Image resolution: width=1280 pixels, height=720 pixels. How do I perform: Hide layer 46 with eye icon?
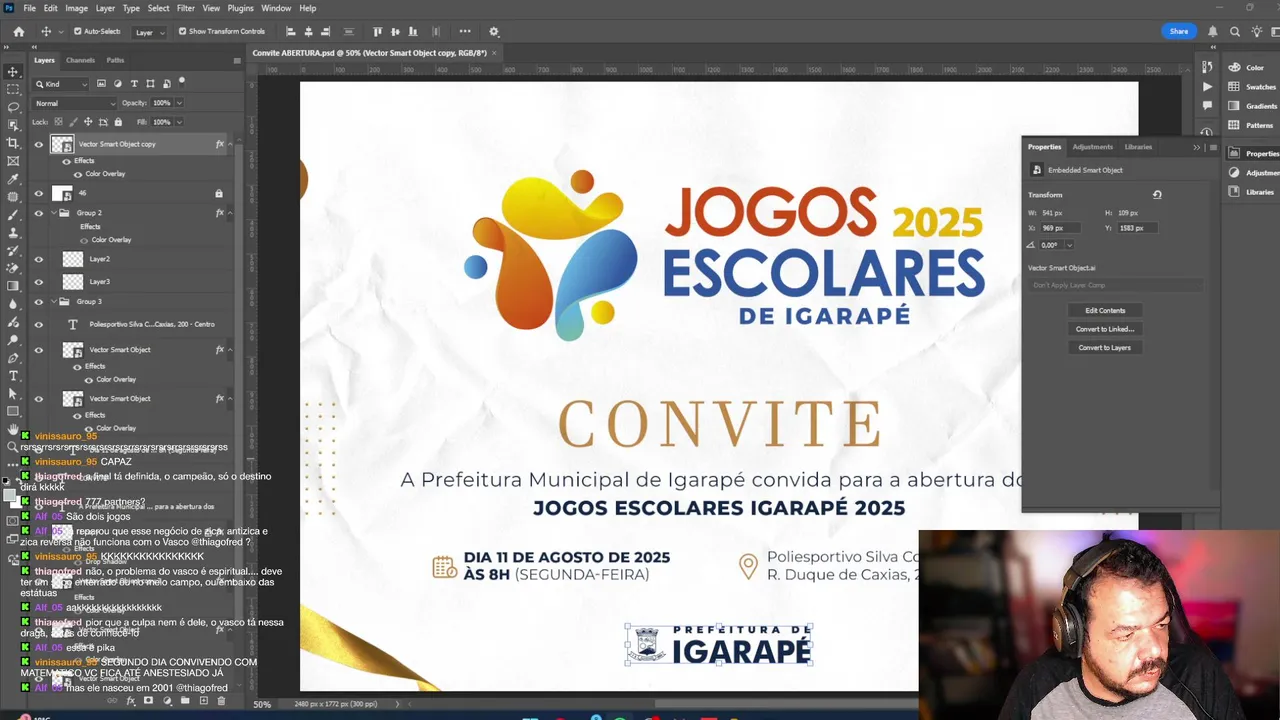point(39,193)
